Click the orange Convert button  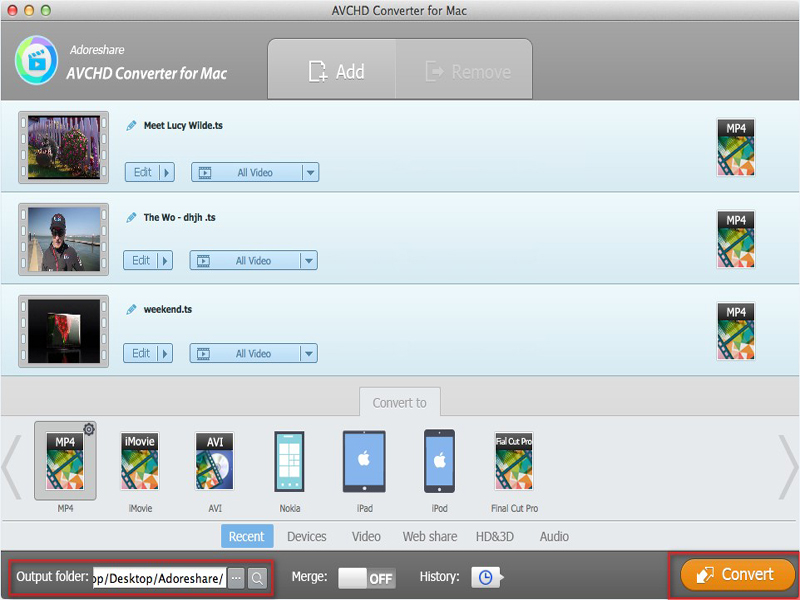pos(738,574)
